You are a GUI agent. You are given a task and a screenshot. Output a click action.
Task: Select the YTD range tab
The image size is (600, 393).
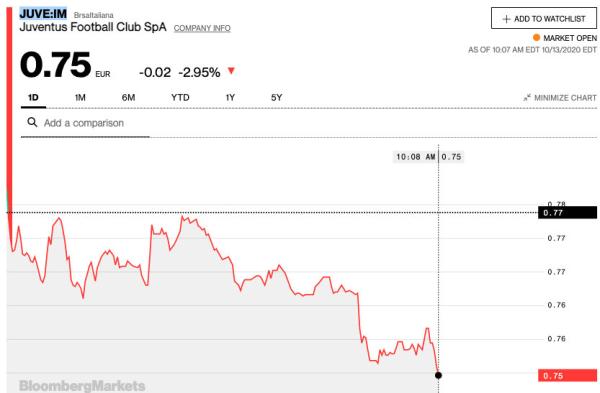point(180,98)
